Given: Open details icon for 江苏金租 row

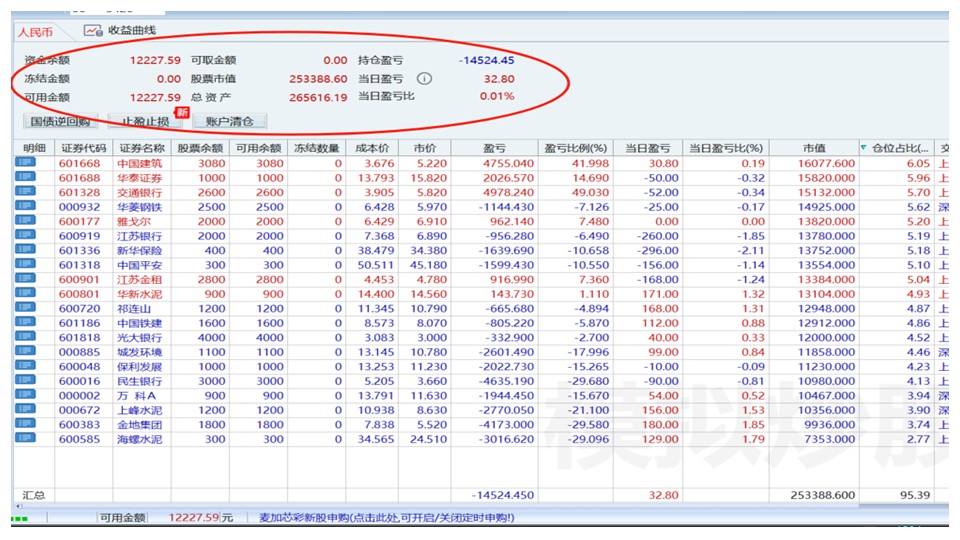Looking at the screenshot, I should coord(25,279).
